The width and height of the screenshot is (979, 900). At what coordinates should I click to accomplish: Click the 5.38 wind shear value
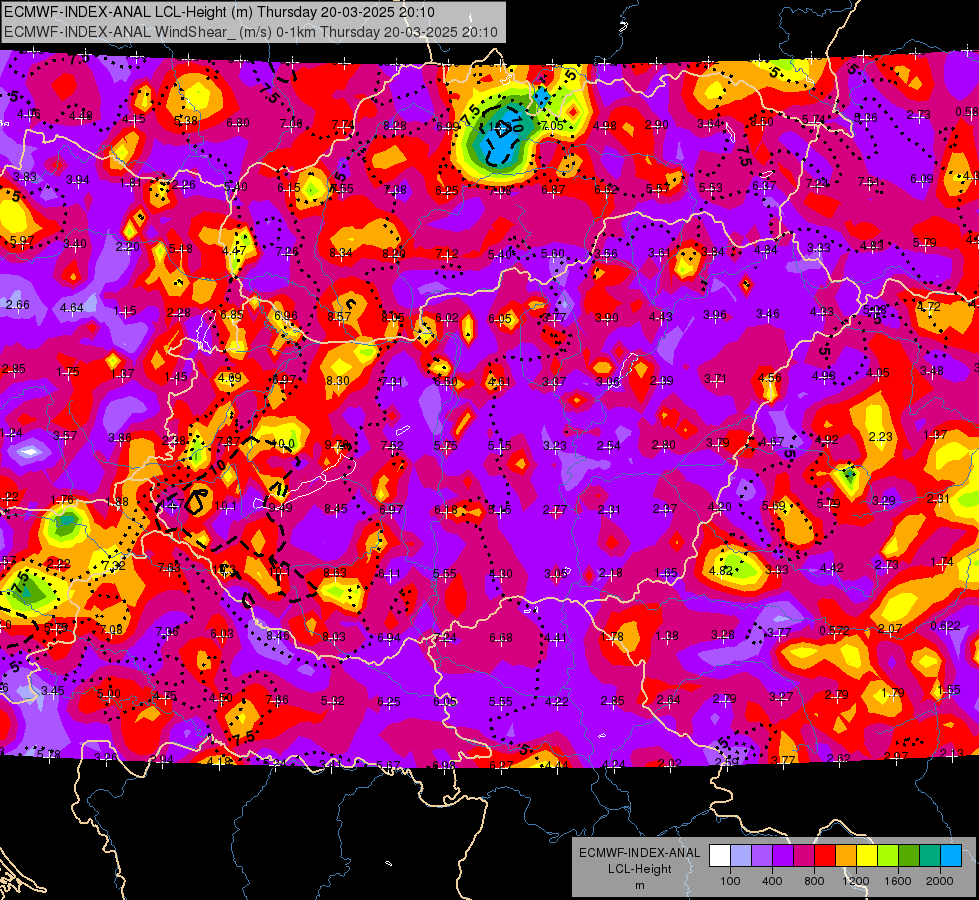(186, 121)
